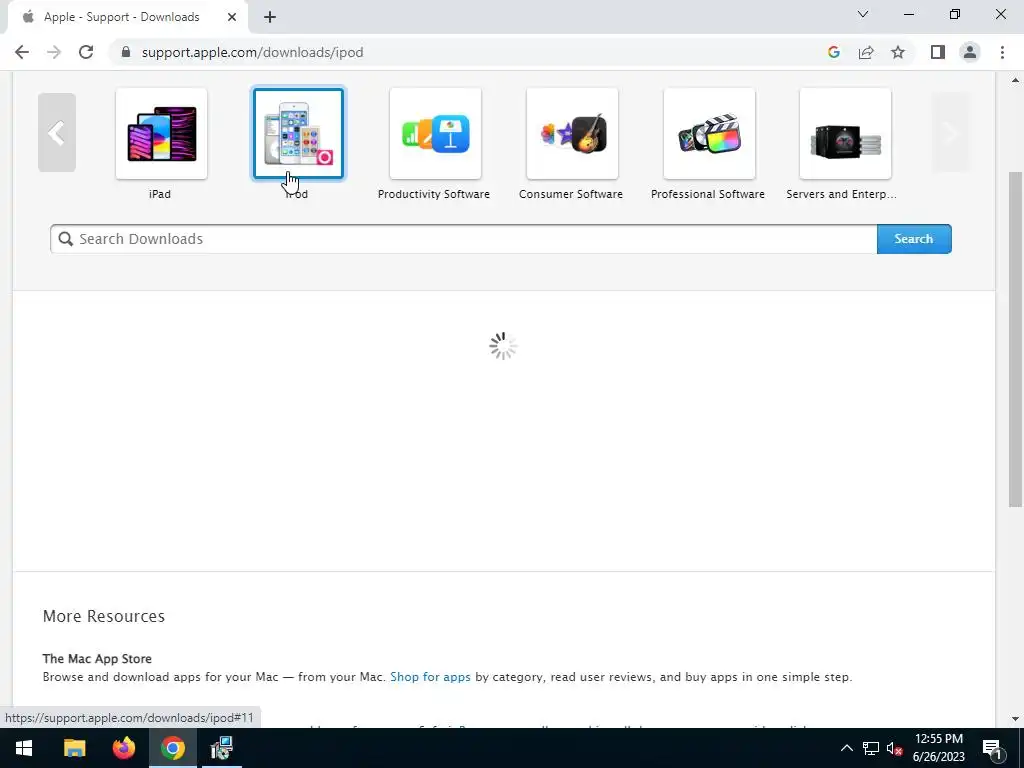Click the address bar URL
Image resolution: width=1024 pixels, height=768 pixels.
pyautogui.click(x=252, y=52)
